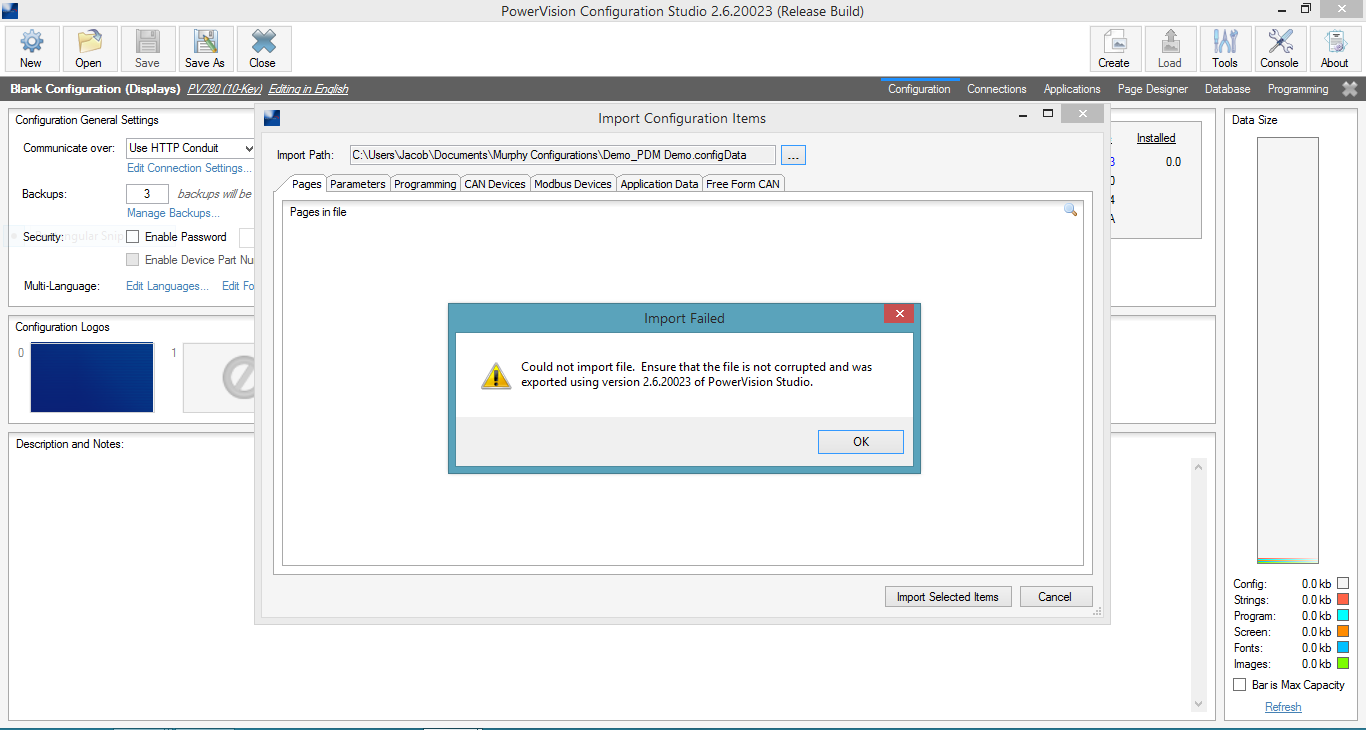Click the Save As toolbar icon
This screenshot has height=730, width=1366.
pyautogui.click(x=205, y=49)
